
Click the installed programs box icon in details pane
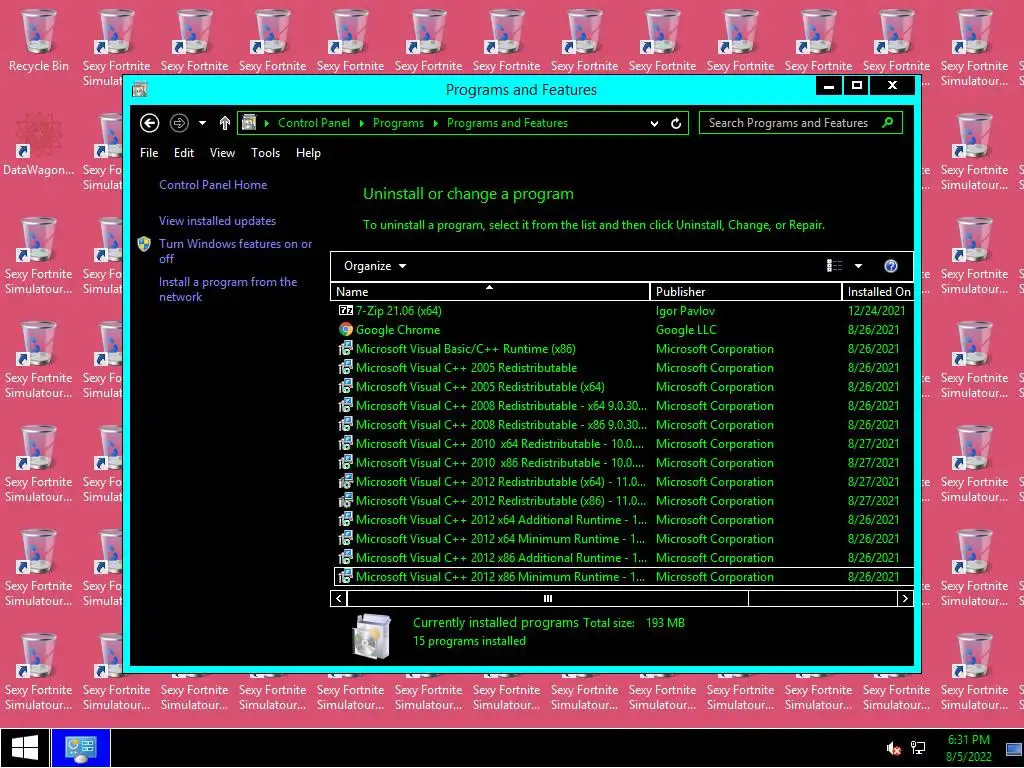point(372,635)
